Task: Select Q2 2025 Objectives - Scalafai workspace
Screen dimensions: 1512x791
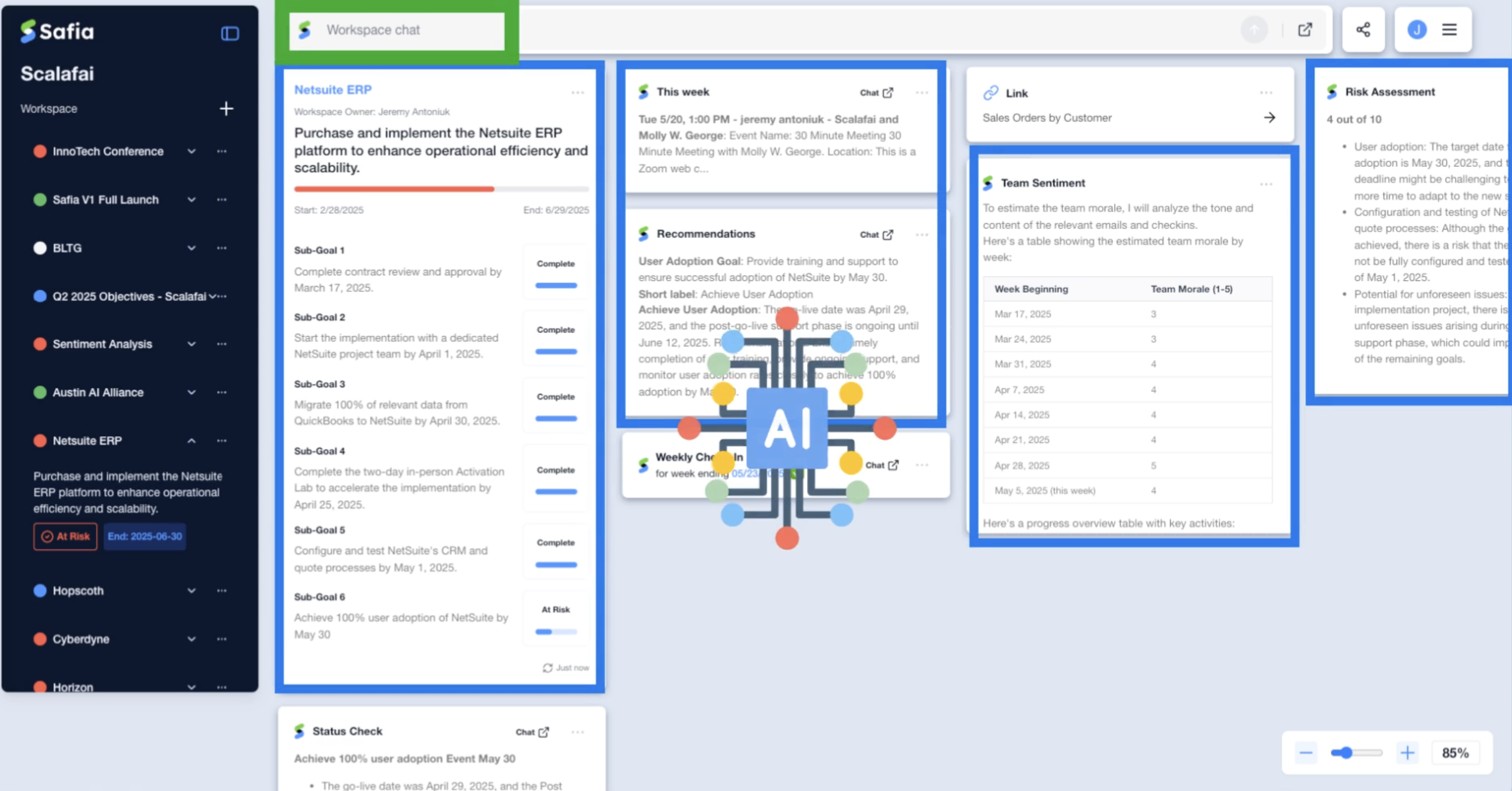Action: pos(129,296)
